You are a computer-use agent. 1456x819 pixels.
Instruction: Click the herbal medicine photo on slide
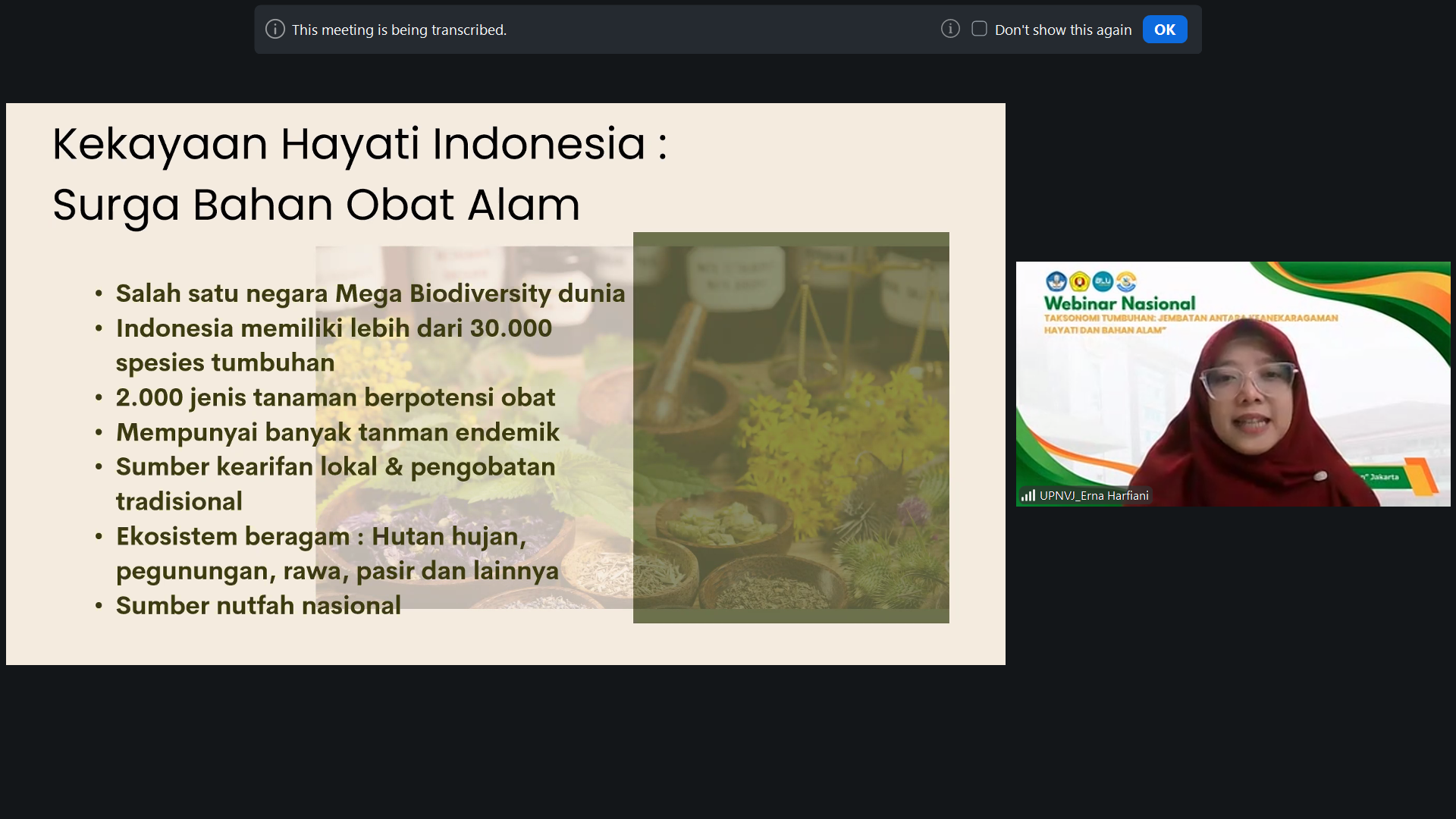pos(790,427)
